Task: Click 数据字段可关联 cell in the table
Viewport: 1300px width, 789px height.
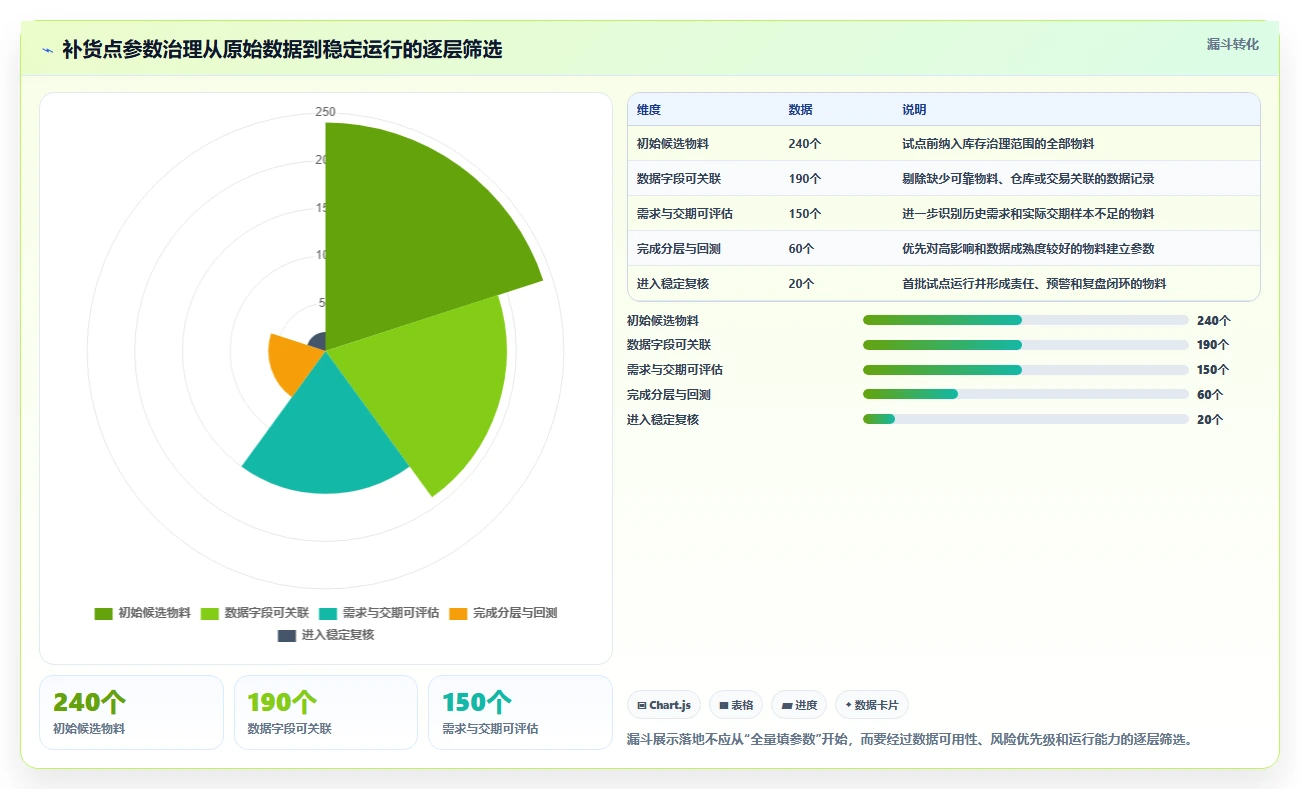Action: tap(679, 179)
